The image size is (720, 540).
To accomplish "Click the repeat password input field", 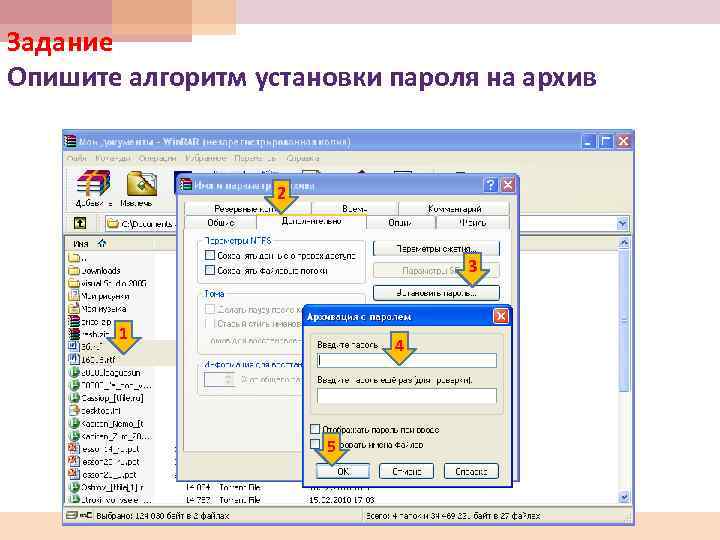I will point(407,396).
